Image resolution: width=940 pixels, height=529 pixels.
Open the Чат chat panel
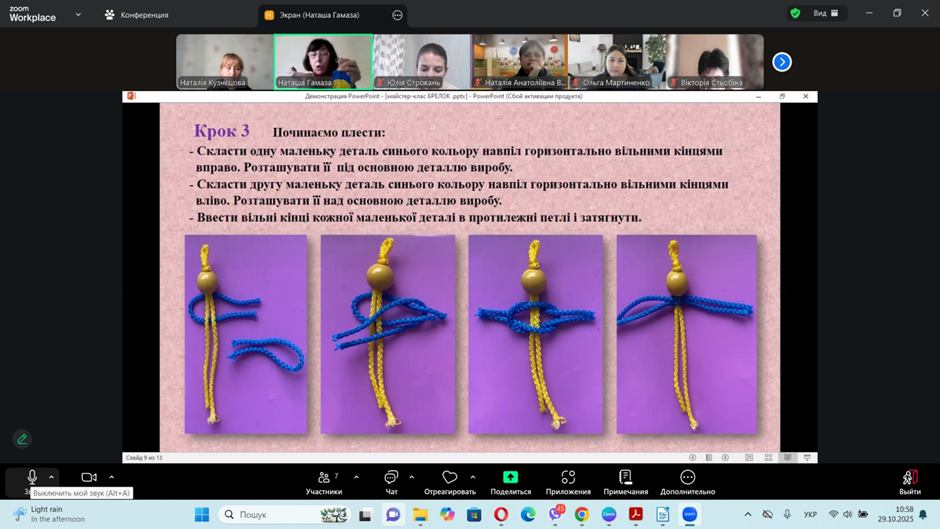pyautogui.click(x=391, y=481)
